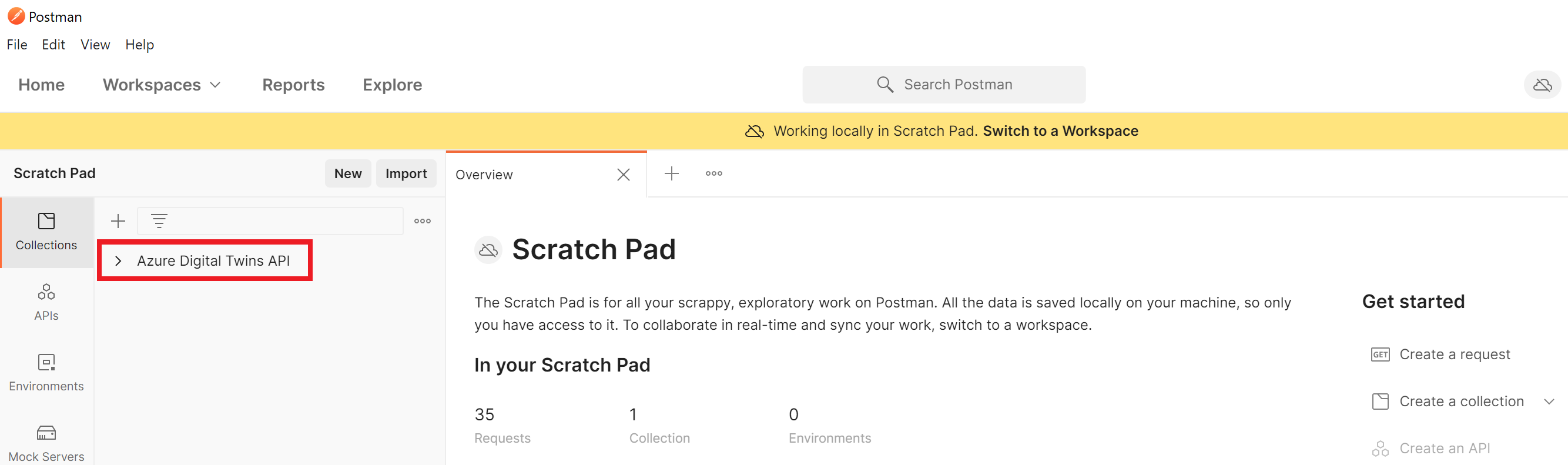The image size is (1568, 465).
Task: Click the collections filter input field
Action: click(270, 221)
